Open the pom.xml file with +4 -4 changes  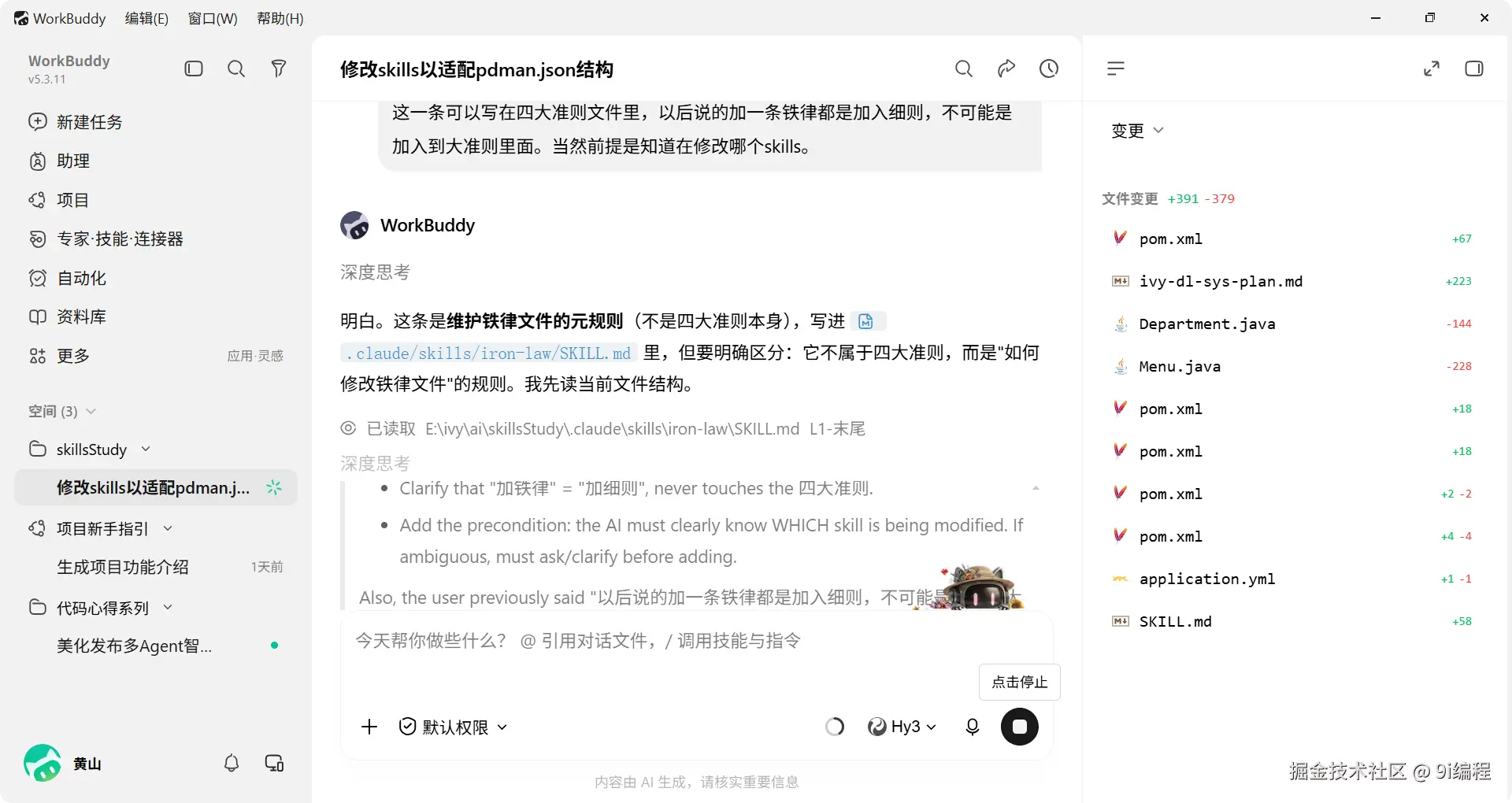1291,536
